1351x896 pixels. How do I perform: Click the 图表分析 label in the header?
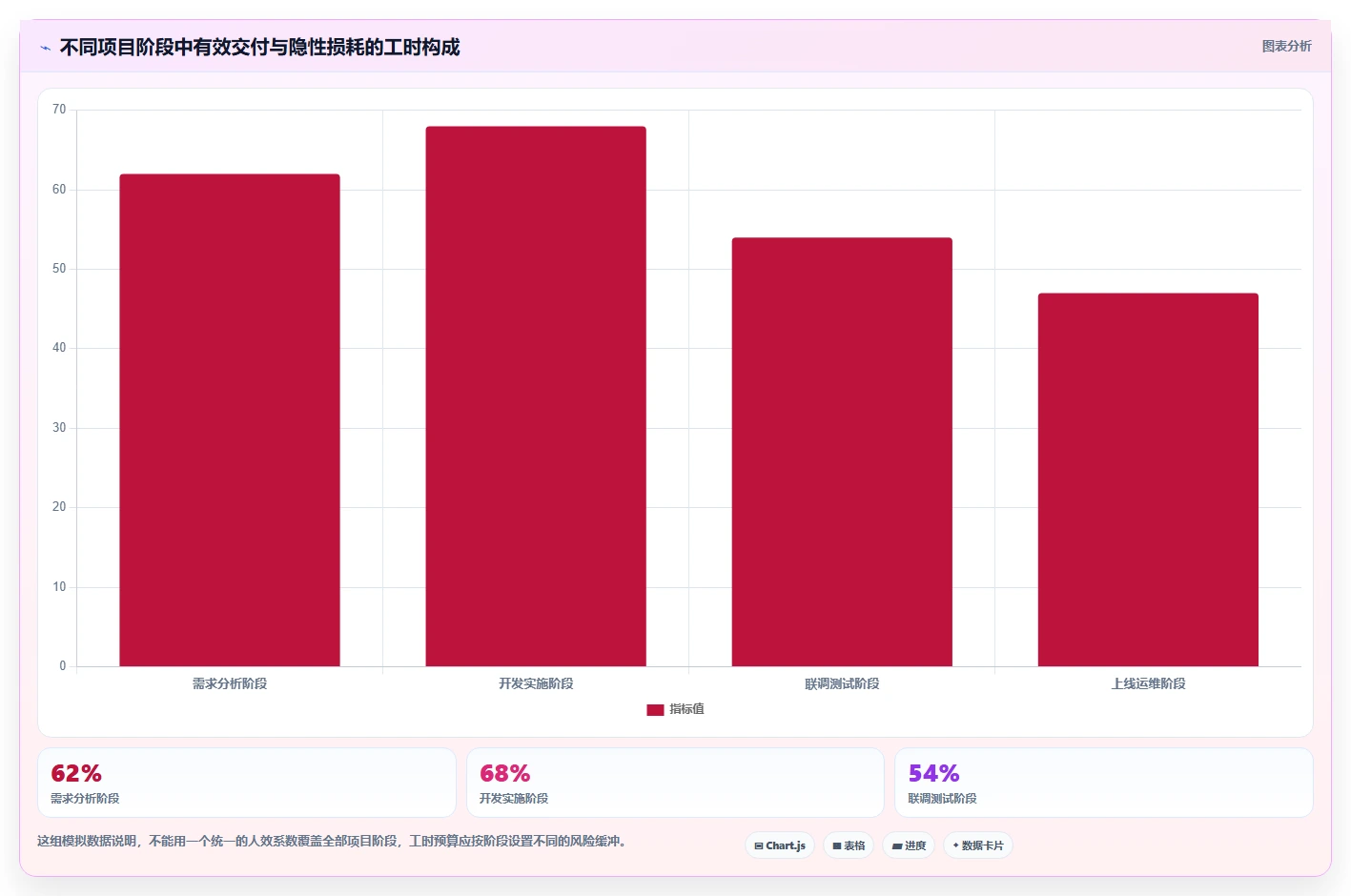(1286, 46)
